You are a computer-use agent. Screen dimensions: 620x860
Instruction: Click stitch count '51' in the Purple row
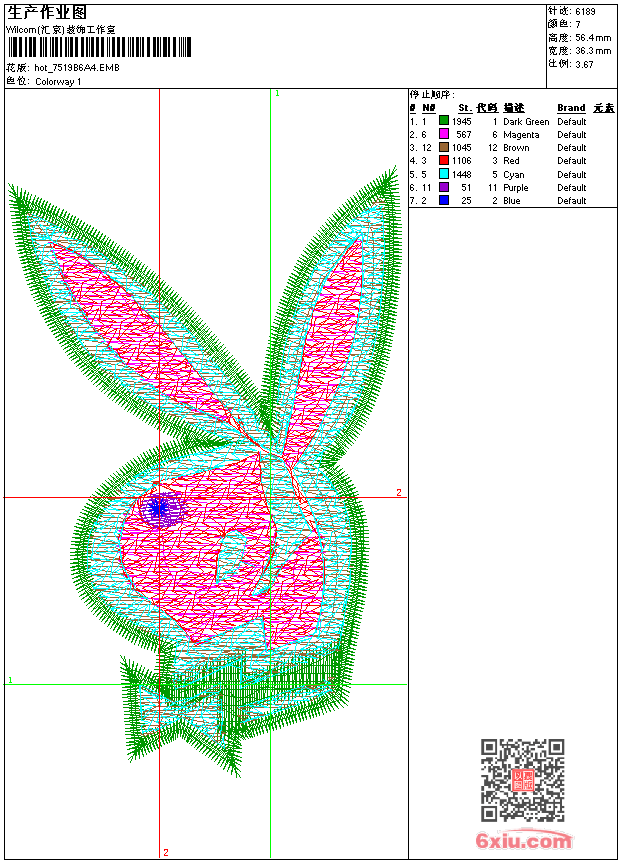(x=466, y=188)
